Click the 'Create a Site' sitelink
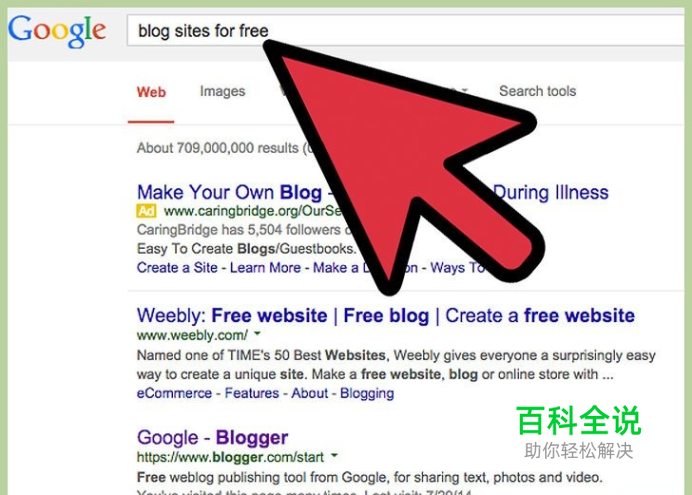 click(177, 267)
